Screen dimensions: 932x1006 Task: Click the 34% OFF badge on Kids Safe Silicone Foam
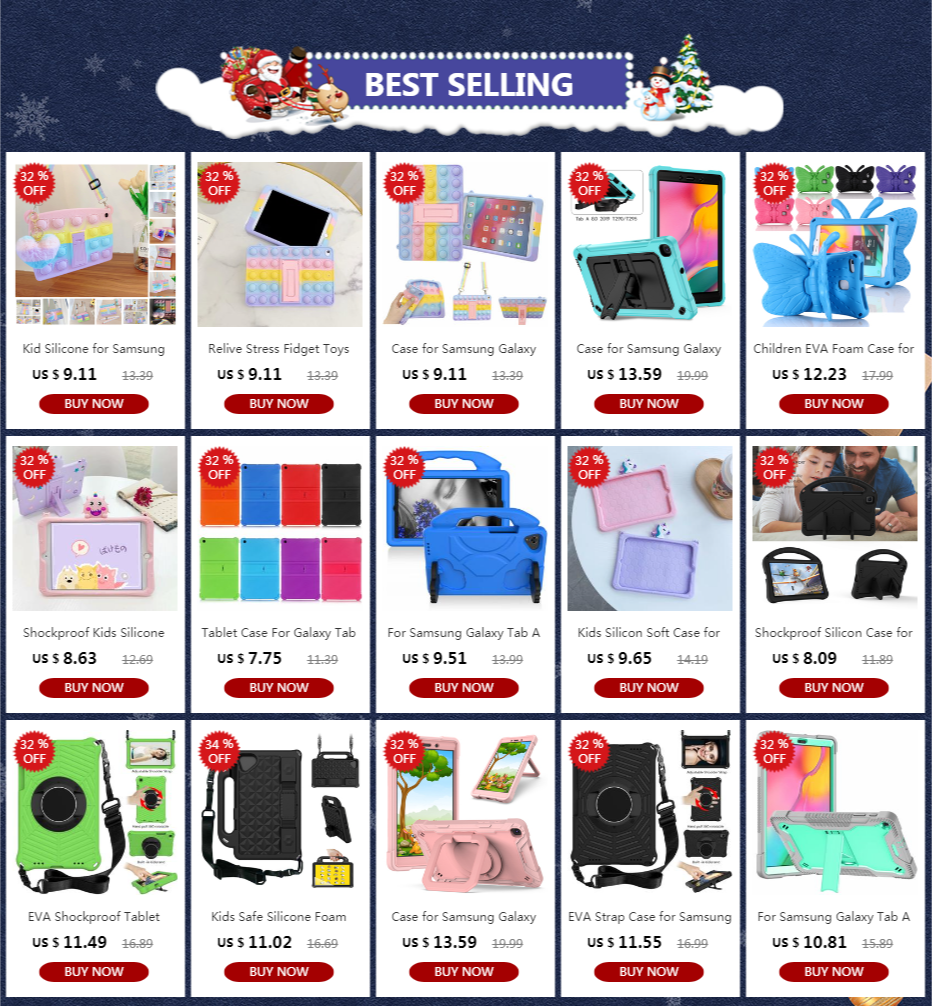pos(219,751)
